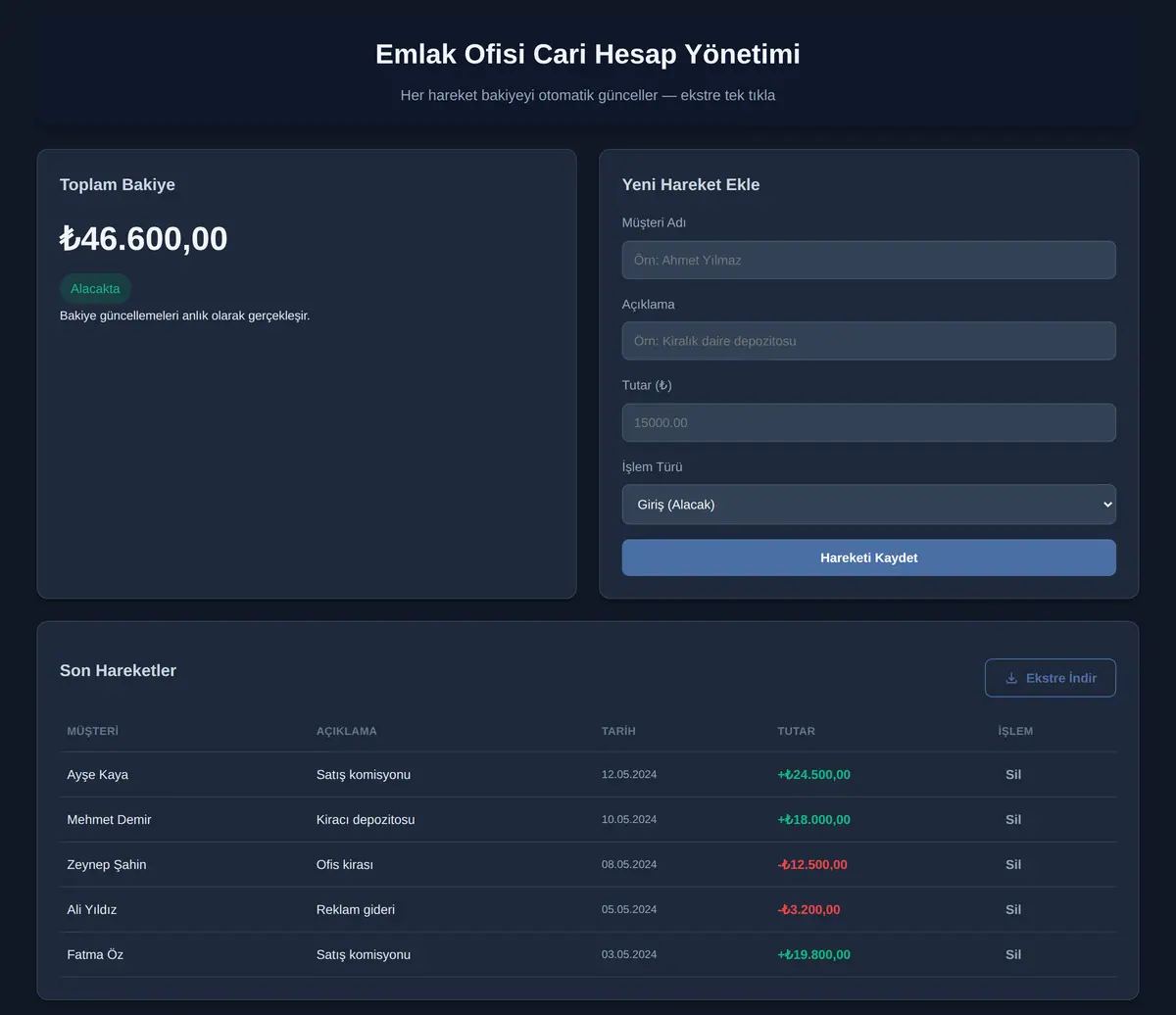Click the Tarih column header
1176x1015 pixels.
point(618,731)
